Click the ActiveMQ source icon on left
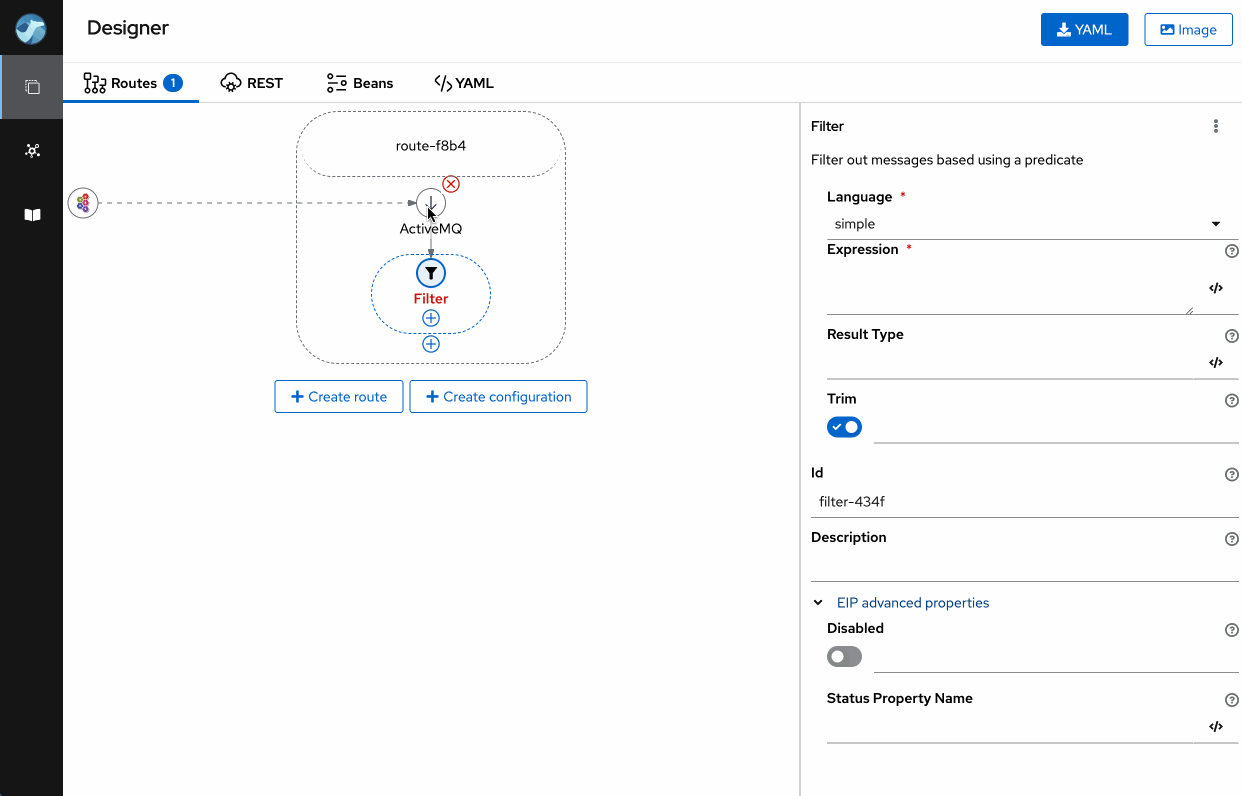This screenshot has width=1242, height=796. coord(83,203)
